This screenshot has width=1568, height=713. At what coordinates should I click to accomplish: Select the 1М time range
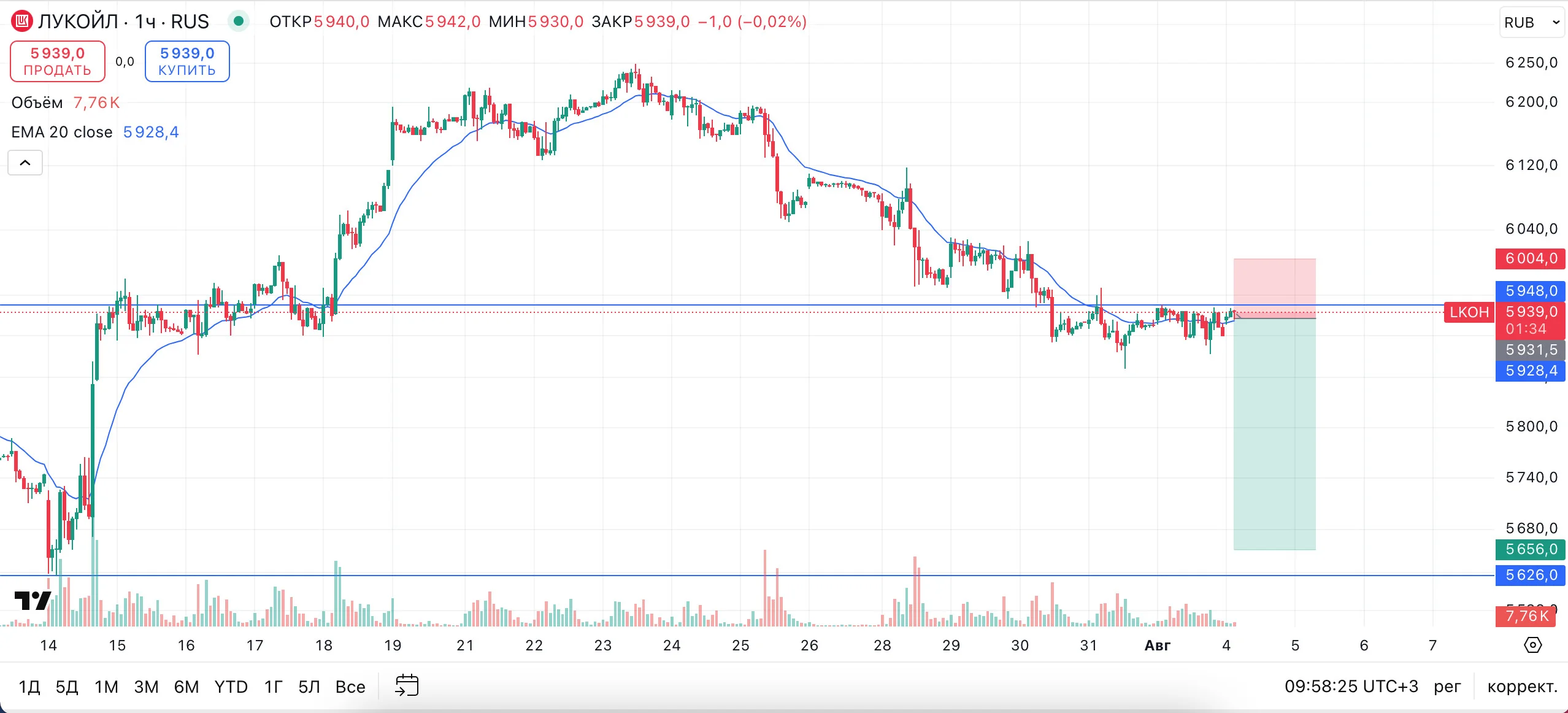point(106,687)
